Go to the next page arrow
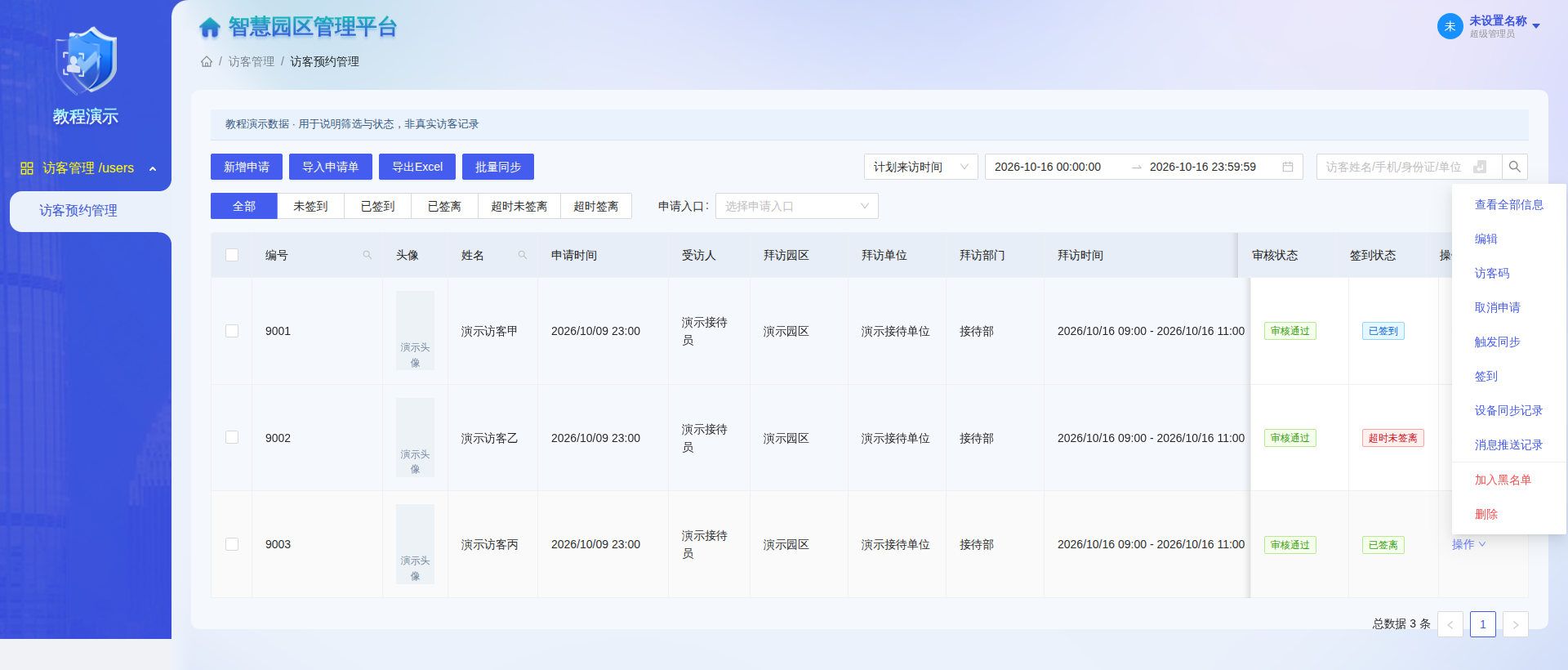 (x=1516, y=624)
